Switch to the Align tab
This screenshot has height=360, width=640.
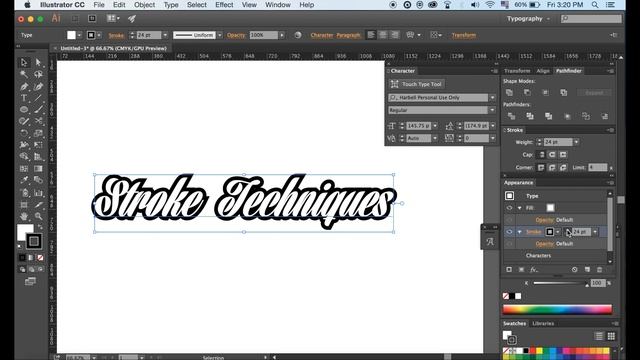543,71
